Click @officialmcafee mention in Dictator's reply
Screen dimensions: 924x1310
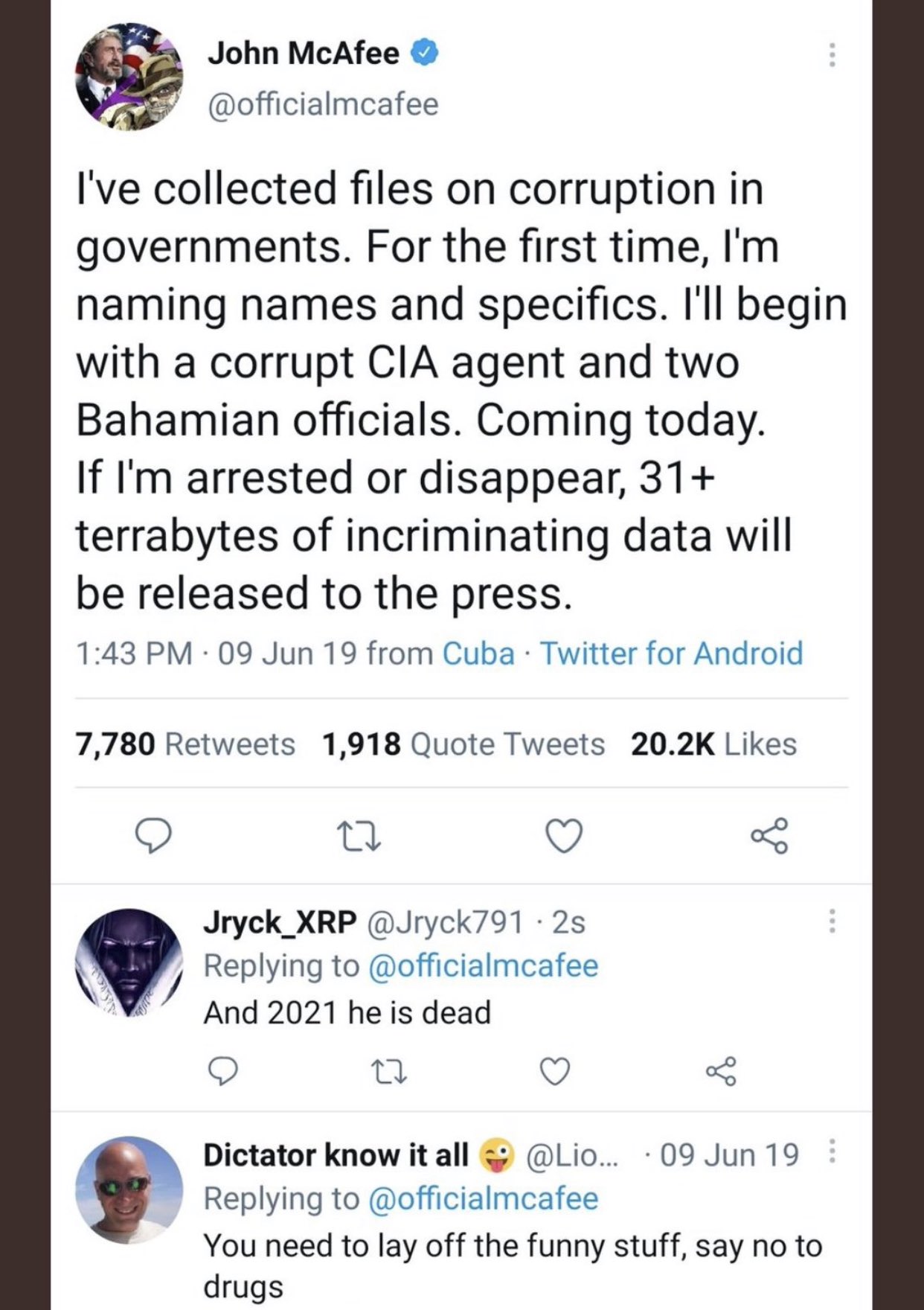(x=483, y=1199)
